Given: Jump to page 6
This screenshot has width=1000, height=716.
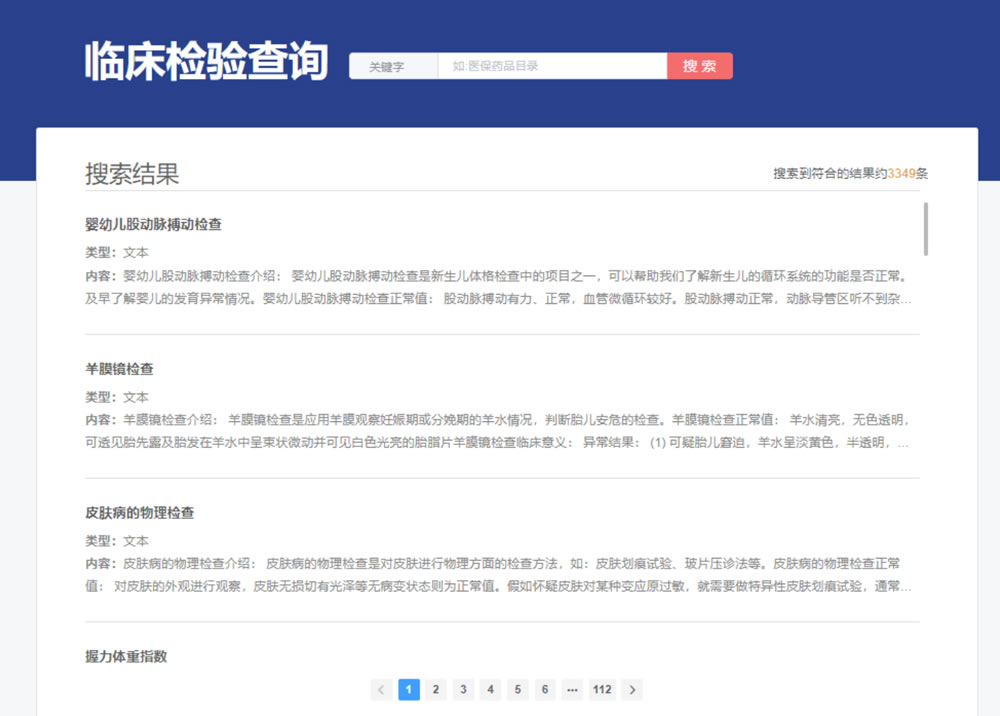Looking at the screenshot, I should click(x=545, y=689).
